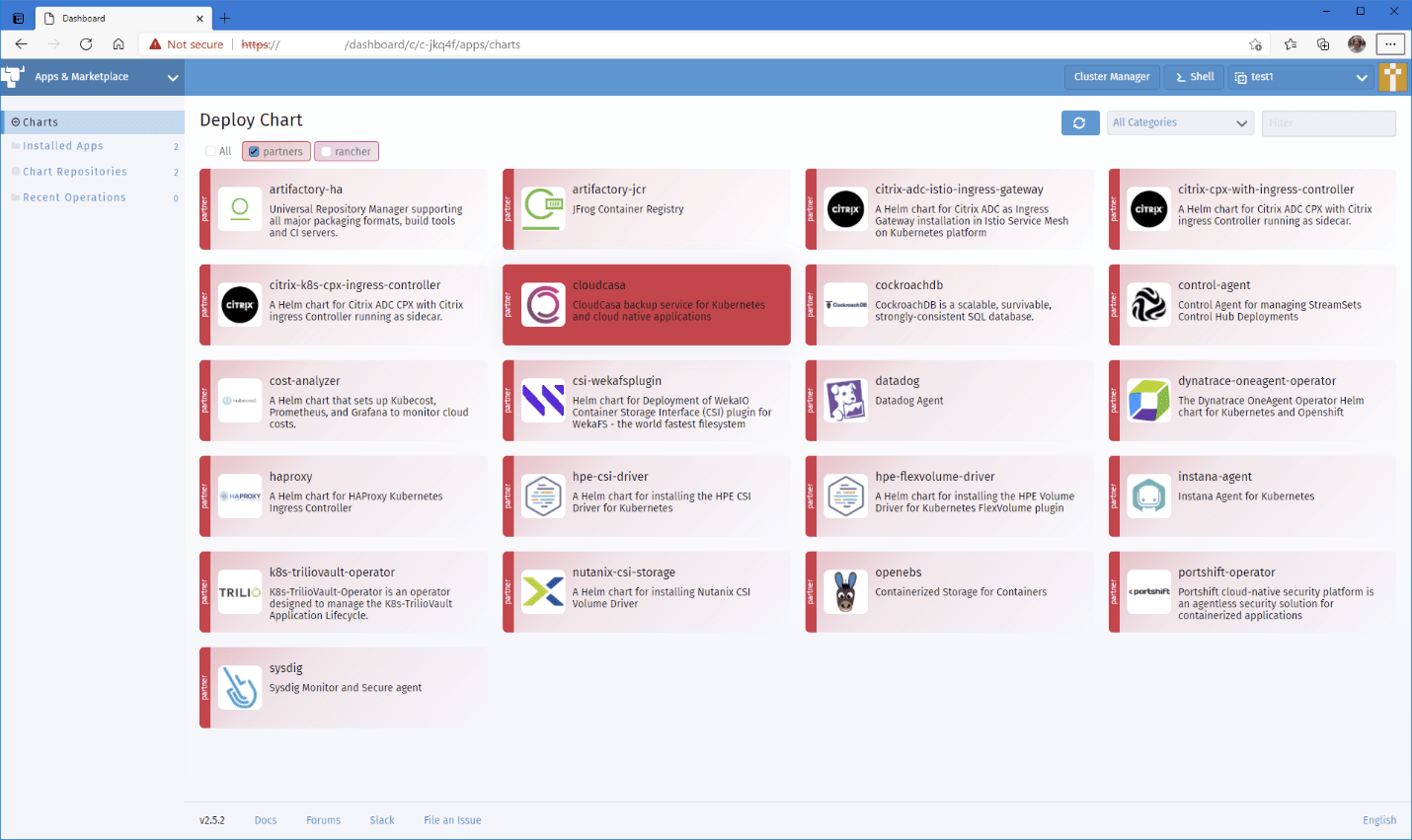The width and height of the screenshot is (1412, 840).
Task: Click the Deploy Chart heading
Action: click(251, 119)
